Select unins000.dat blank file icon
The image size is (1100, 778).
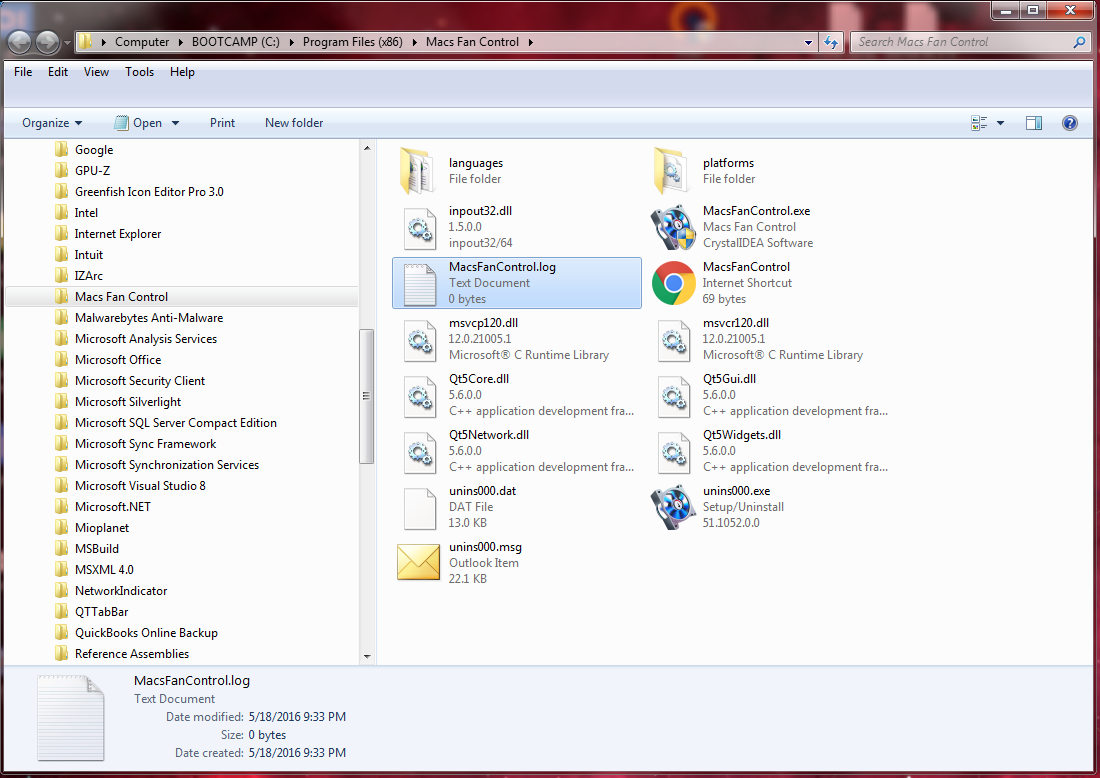click(420, 508)
